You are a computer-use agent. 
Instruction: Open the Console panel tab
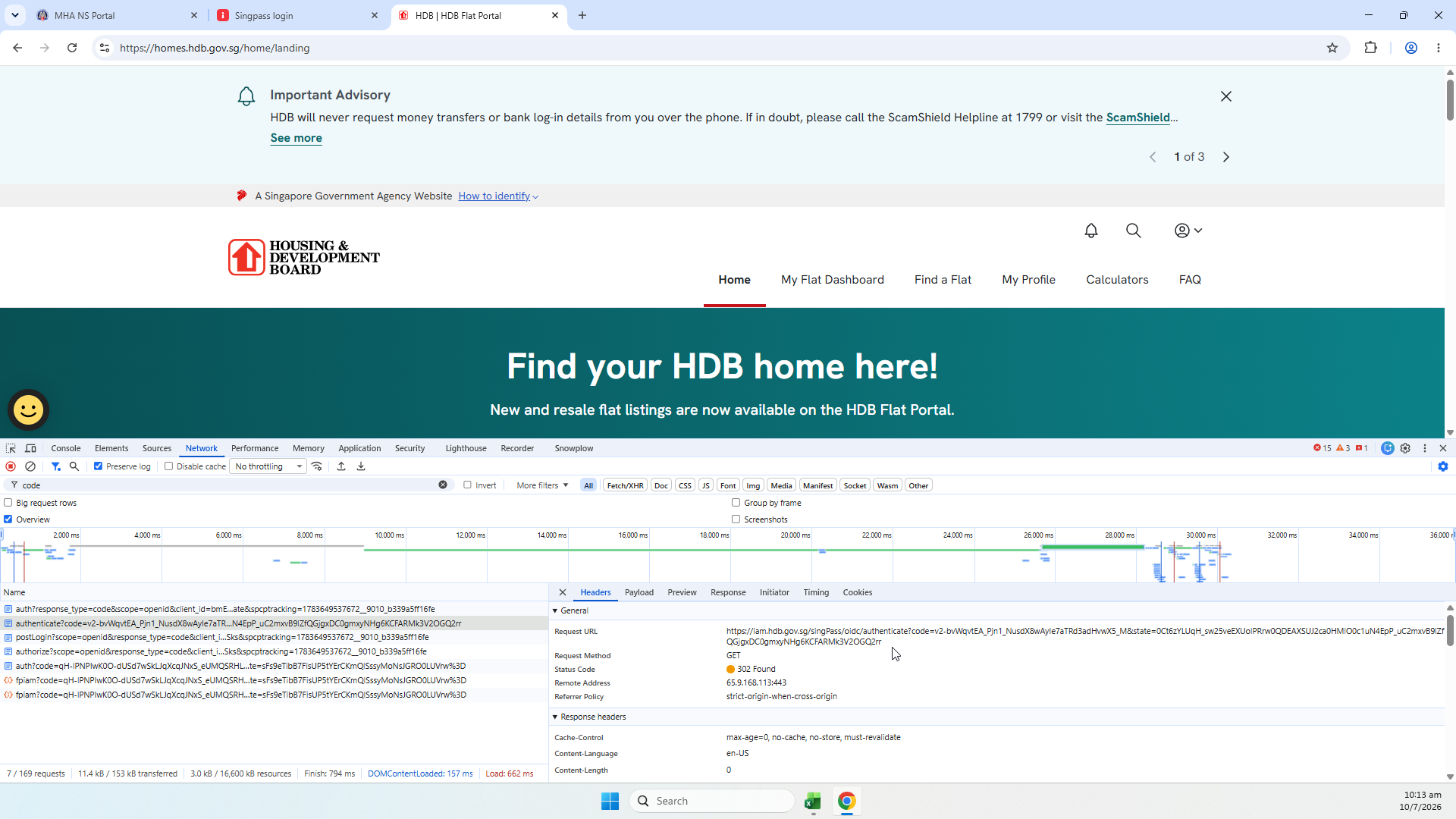click(66, 448)
